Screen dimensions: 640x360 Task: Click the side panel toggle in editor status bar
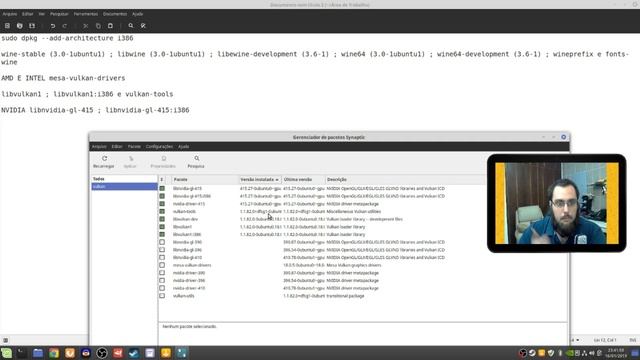(6, 340)
